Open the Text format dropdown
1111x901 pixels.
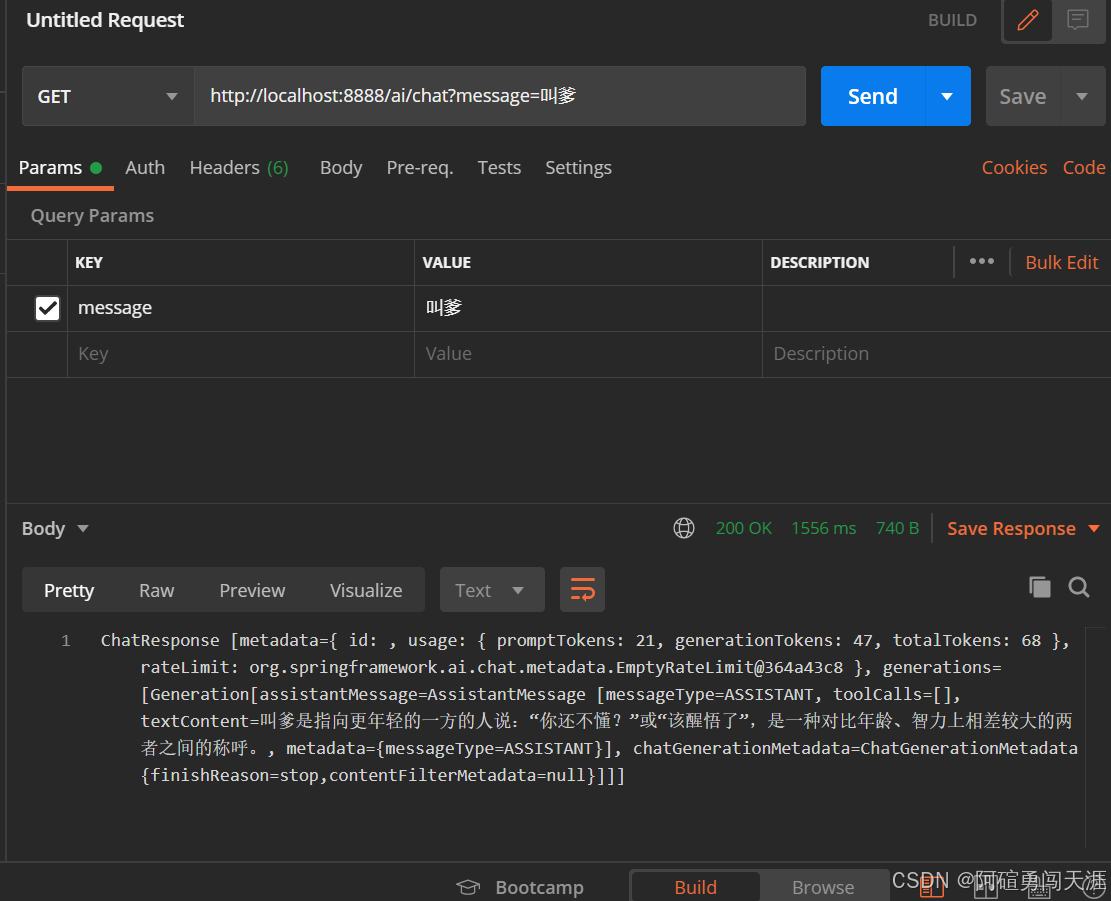pos(491,590)
